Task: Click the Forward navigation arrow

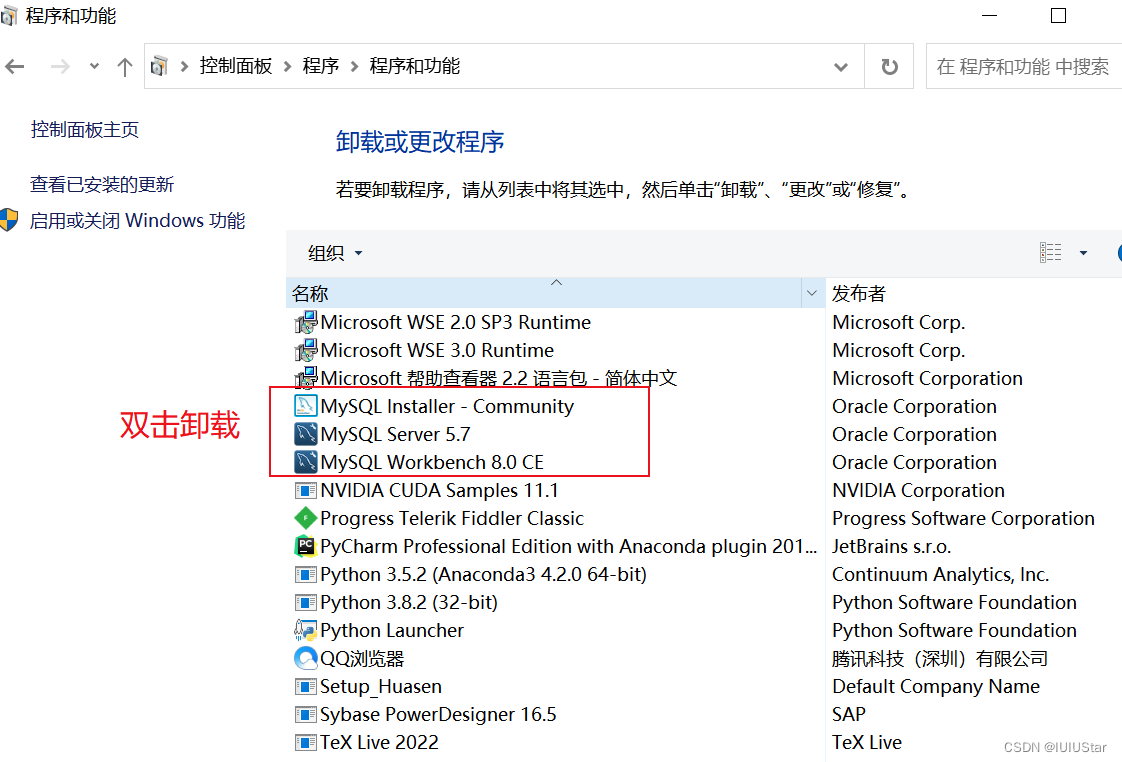Action: (x=60, y=67)
